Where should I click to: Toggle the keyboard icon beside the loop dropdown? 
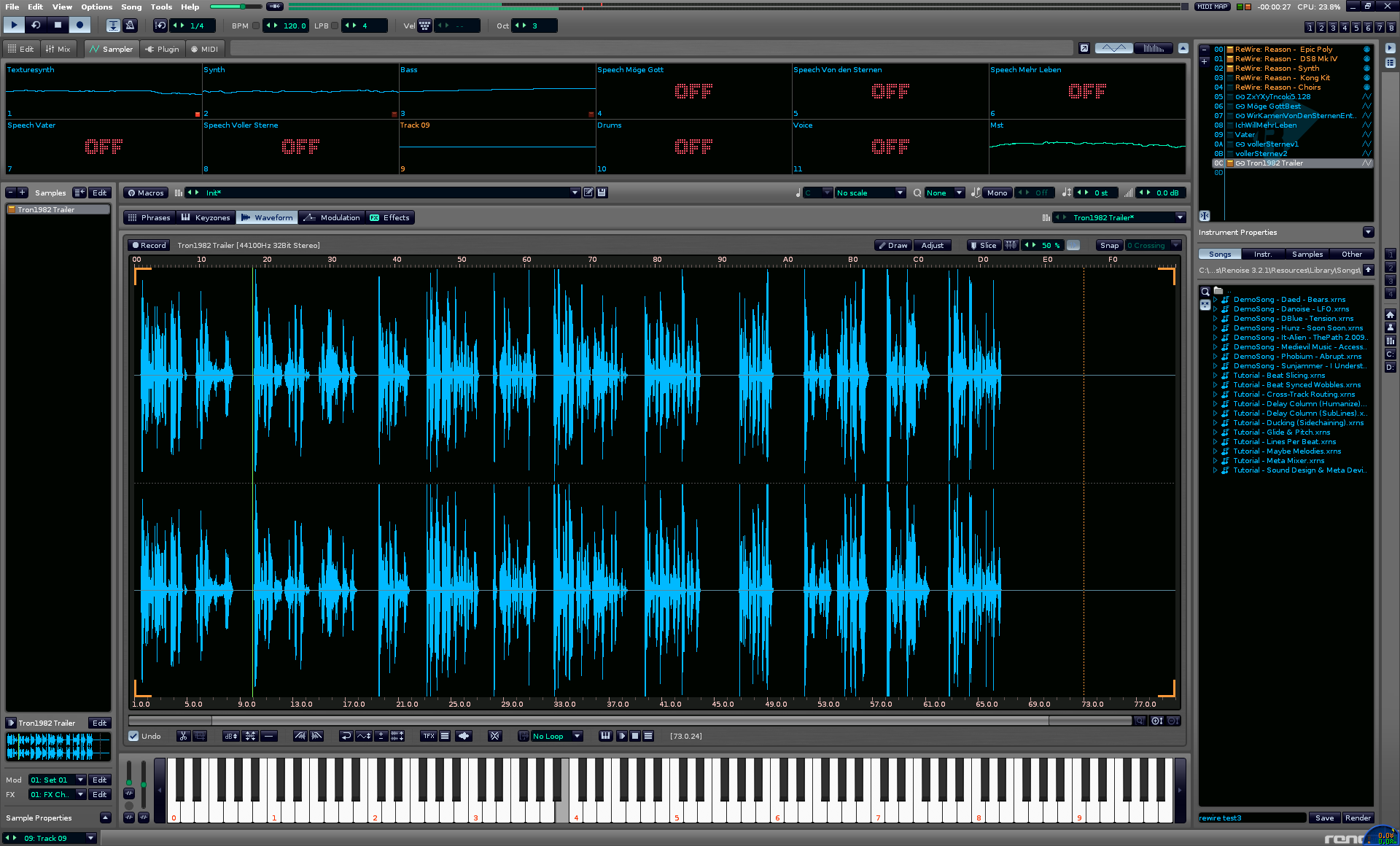(x=605, y=736)
